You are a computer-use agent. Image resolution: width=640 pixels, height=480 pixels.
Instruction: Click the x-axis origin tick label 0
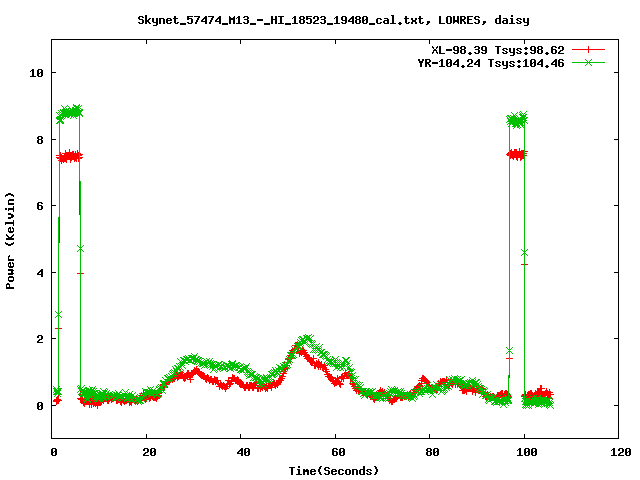point(54,452)
